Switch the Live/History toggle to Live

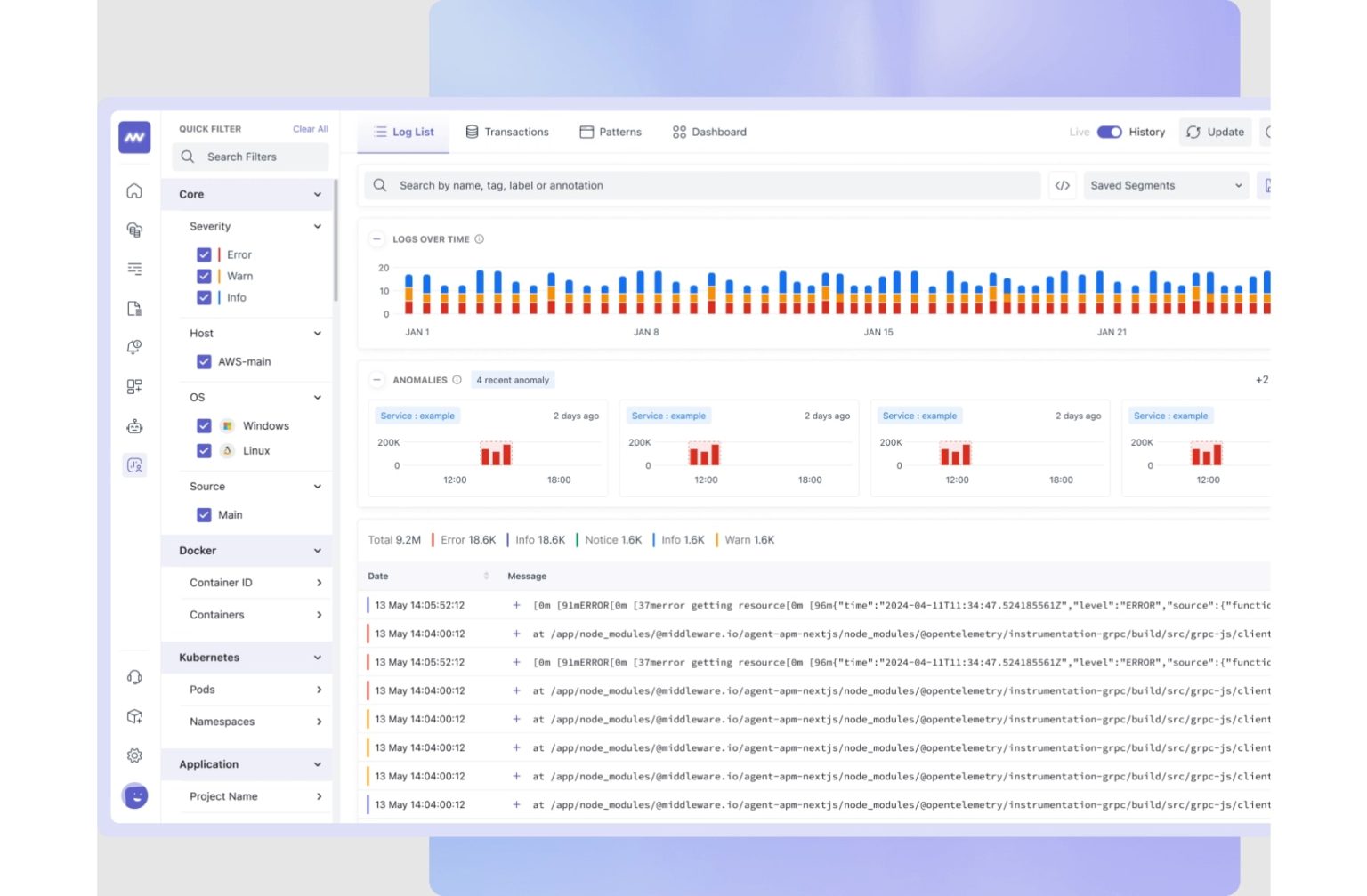click(x=1110, y=132)
